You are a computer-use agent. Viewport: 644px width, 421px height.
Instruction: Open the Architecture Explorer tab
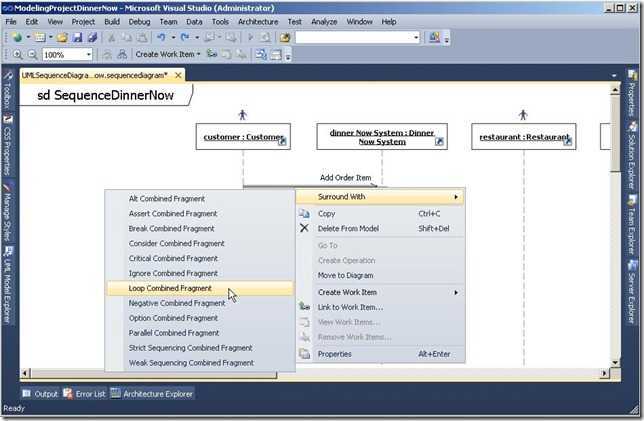pyautogui.click(x=152, y=394)
